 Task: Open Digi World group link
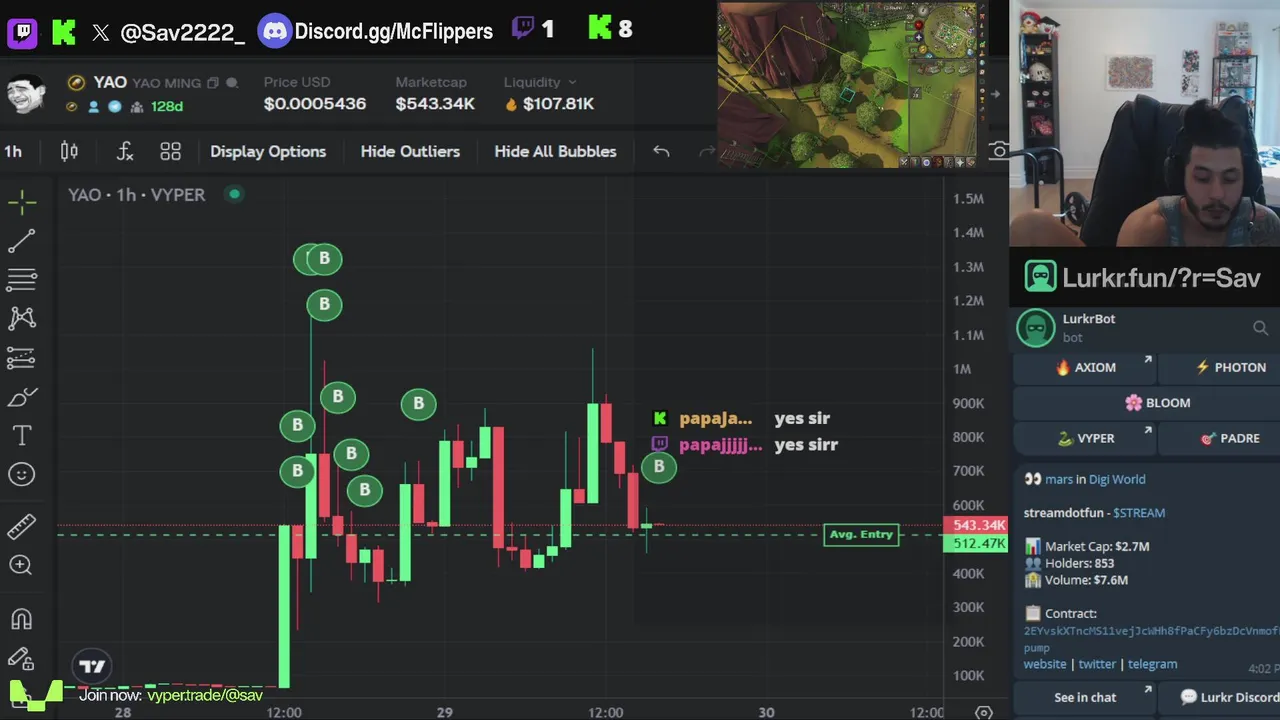1116,479
